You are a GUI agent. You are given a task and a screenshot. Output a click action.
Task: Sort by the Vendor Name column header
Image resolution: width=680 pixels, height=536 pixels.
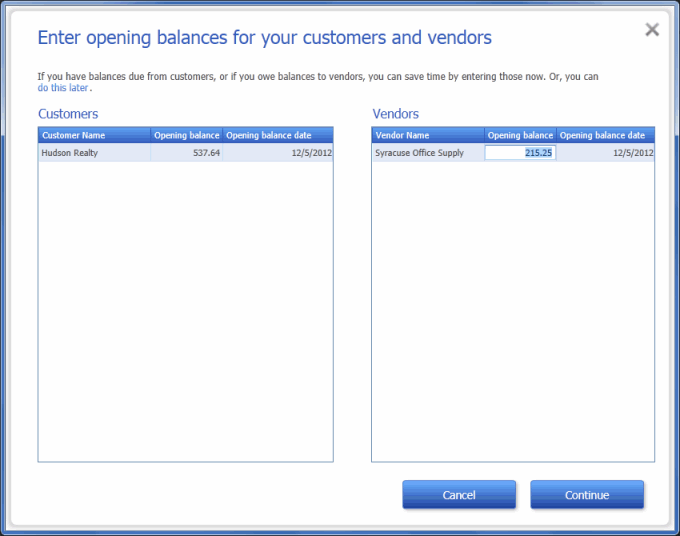pos(428,135)
